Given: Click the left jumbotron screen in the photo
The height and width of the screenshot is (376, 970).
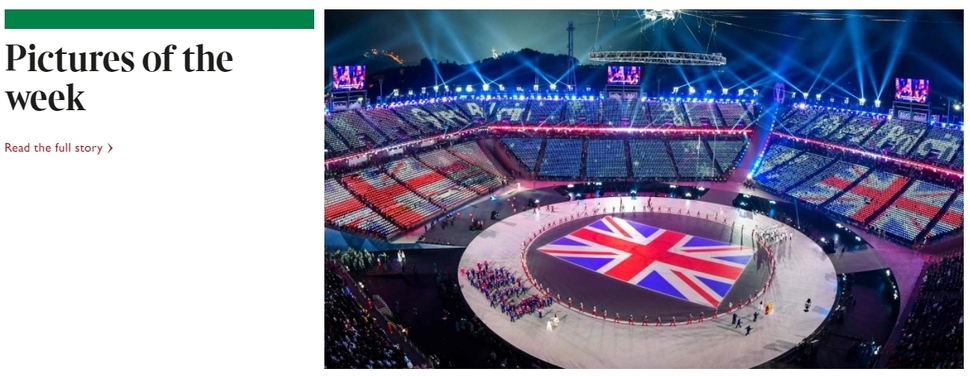Looking at the screenshot, I should point(349,77).
